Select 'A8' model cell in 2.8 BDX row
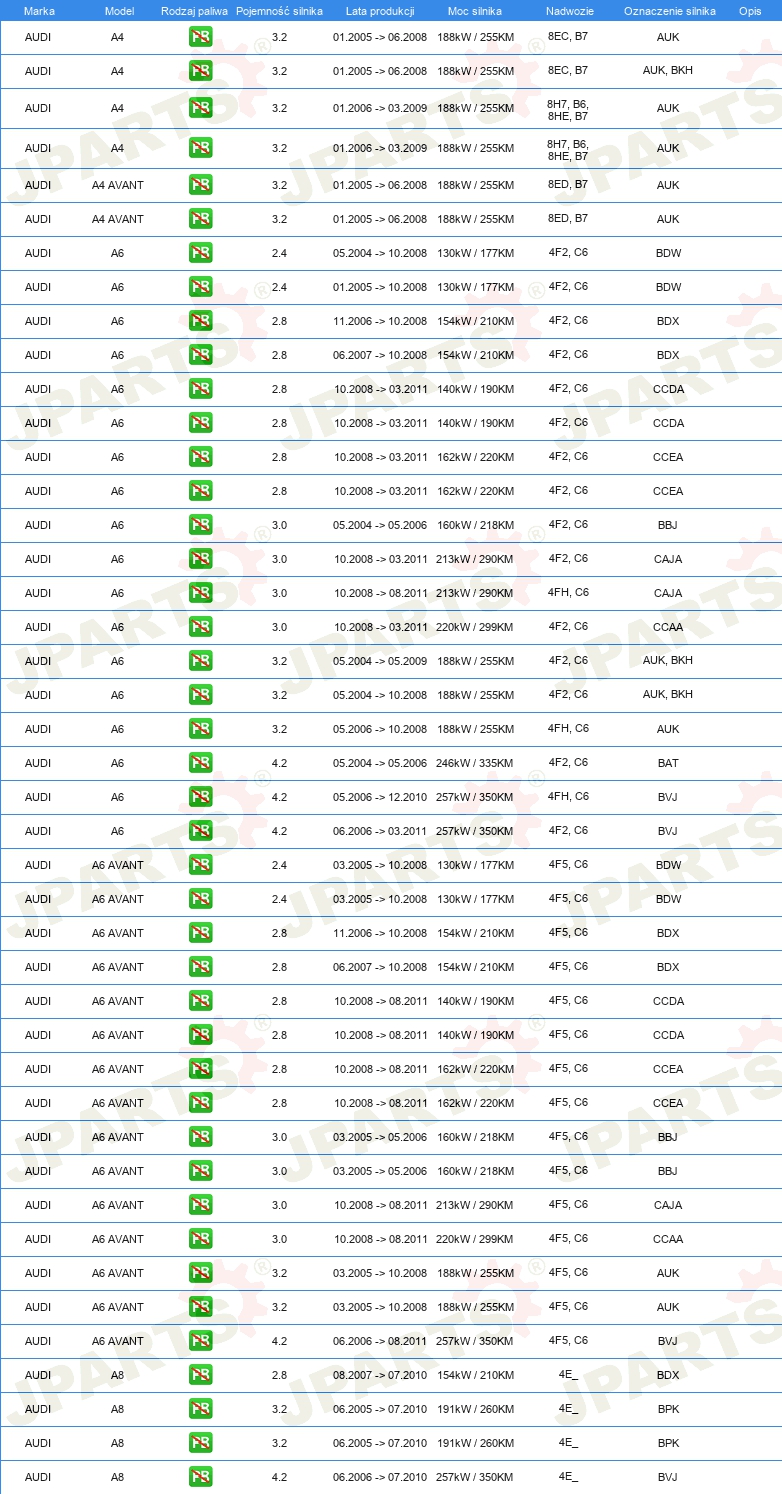This screenshot has width=782, height=1494. tap(118, 1375)
